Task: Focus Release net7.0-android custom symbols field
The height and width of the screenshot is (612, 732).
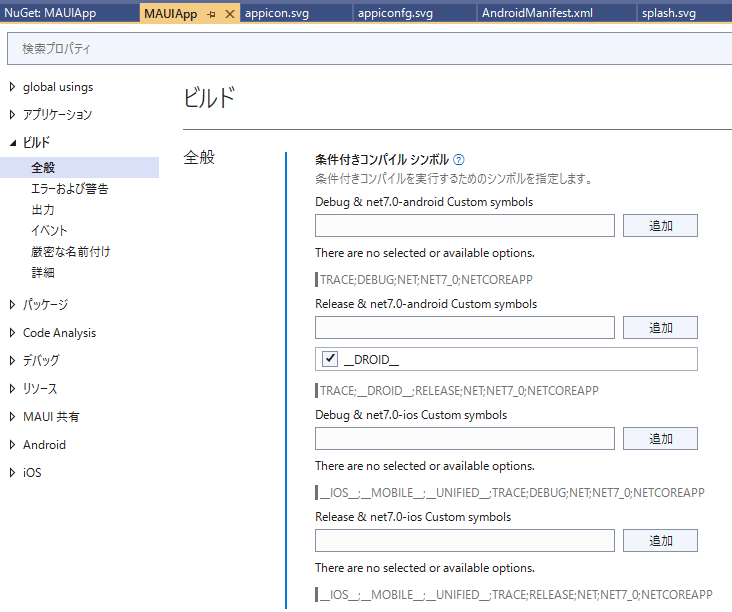Action: [x=465, y=327]
